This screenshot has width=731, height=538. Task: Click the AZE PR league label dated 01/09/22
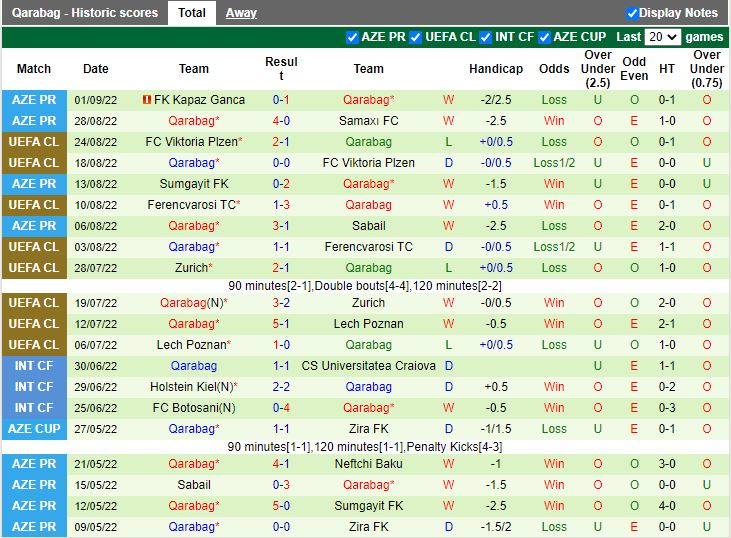pos(34,100)
